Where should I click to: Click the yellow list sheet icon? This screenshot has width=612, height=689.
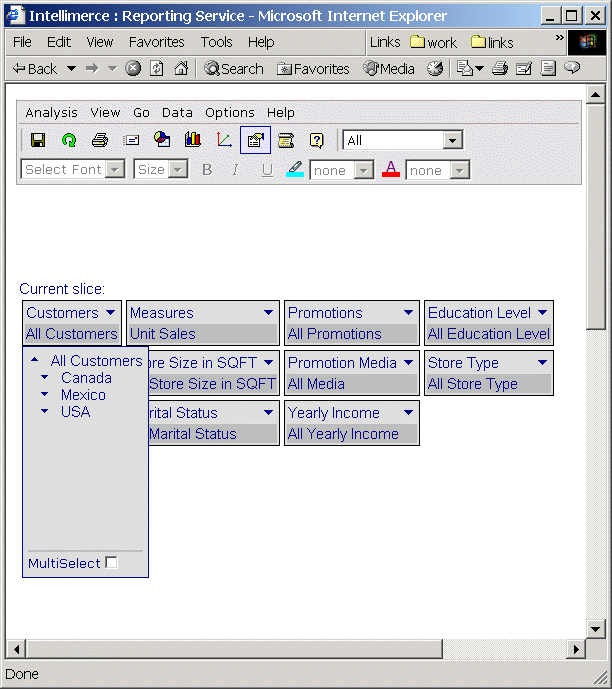coord(286,140)
